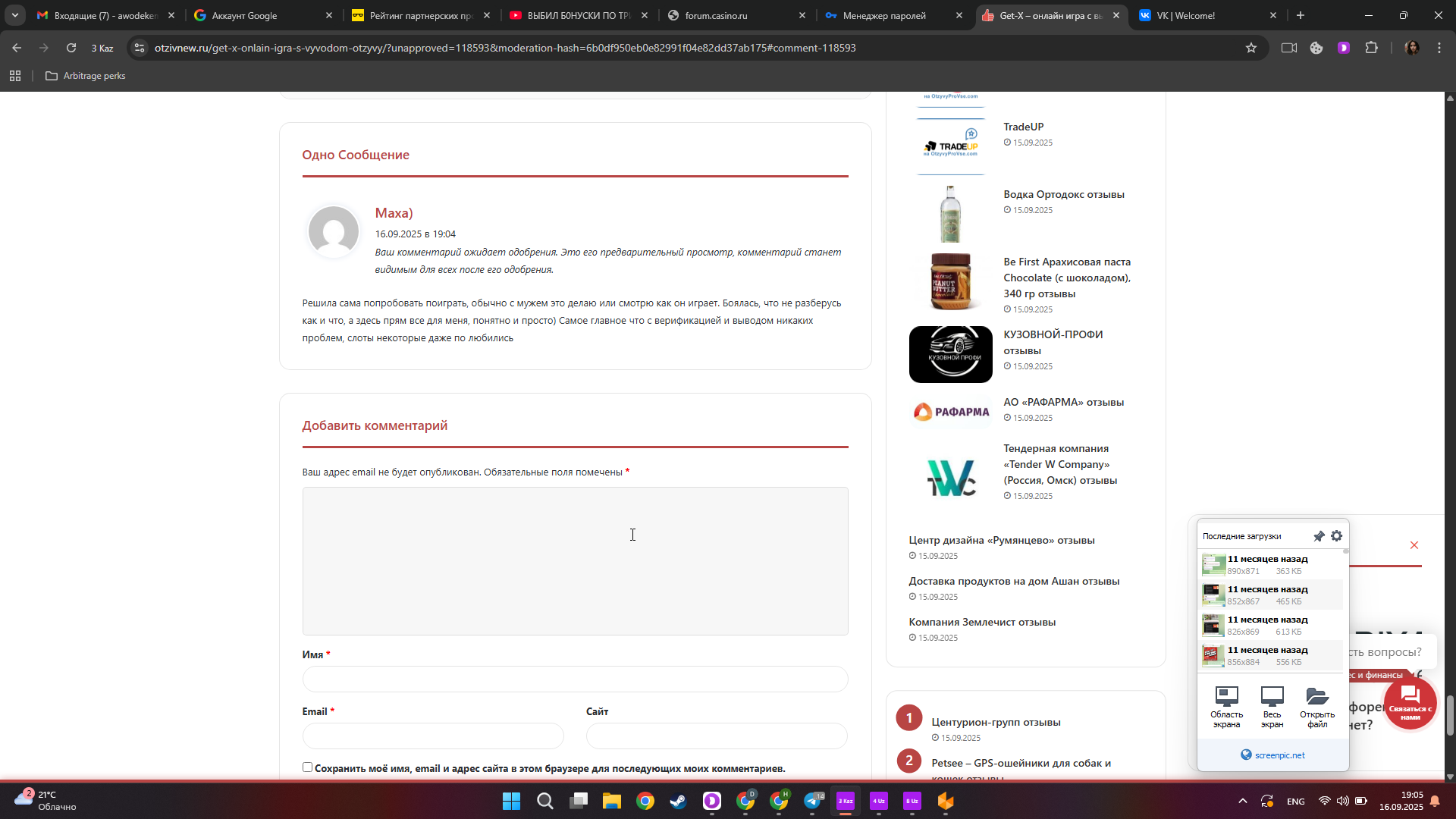The image size is (1456, 819).
Task: Open volume control in system tray
Action: (1342, 801)
